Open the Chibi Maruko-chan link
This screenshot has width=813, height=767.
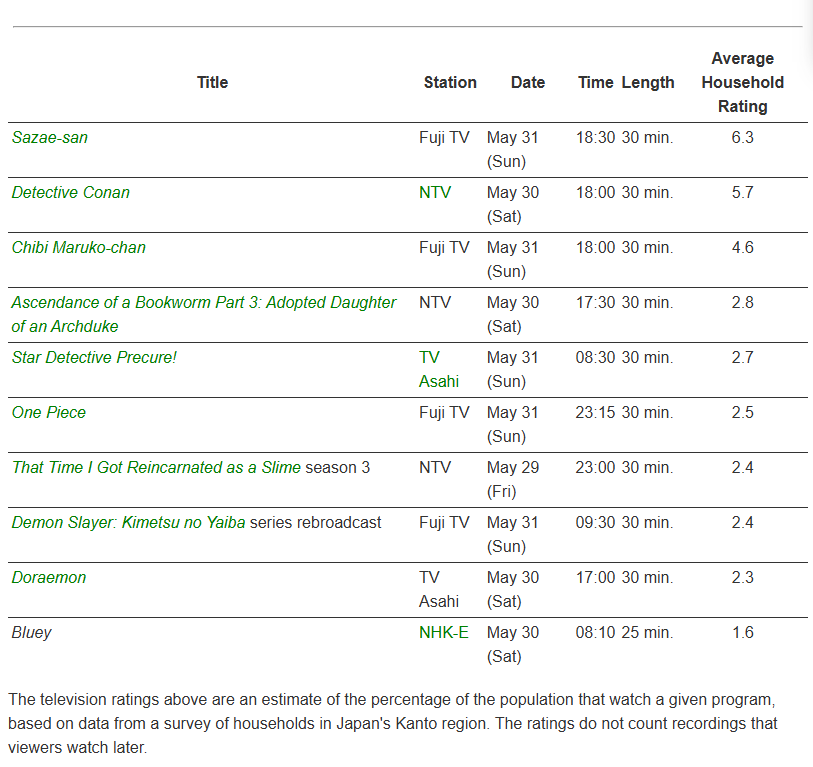point(79,247)
